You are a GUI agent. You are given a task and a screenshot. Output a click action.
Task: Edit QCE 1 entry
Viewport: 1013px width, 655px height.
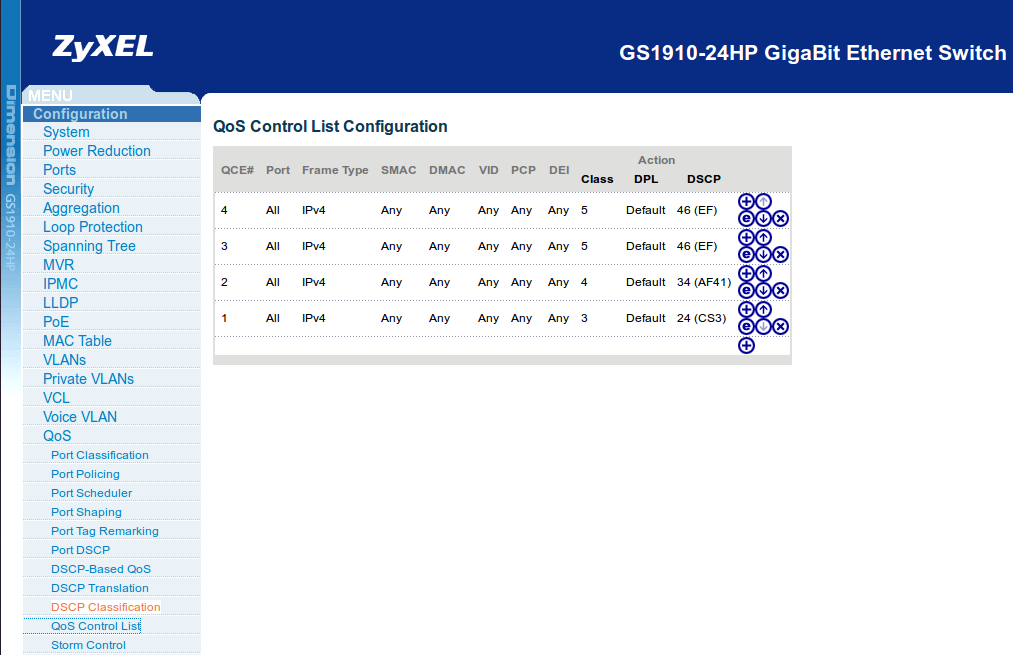[746, 327]
